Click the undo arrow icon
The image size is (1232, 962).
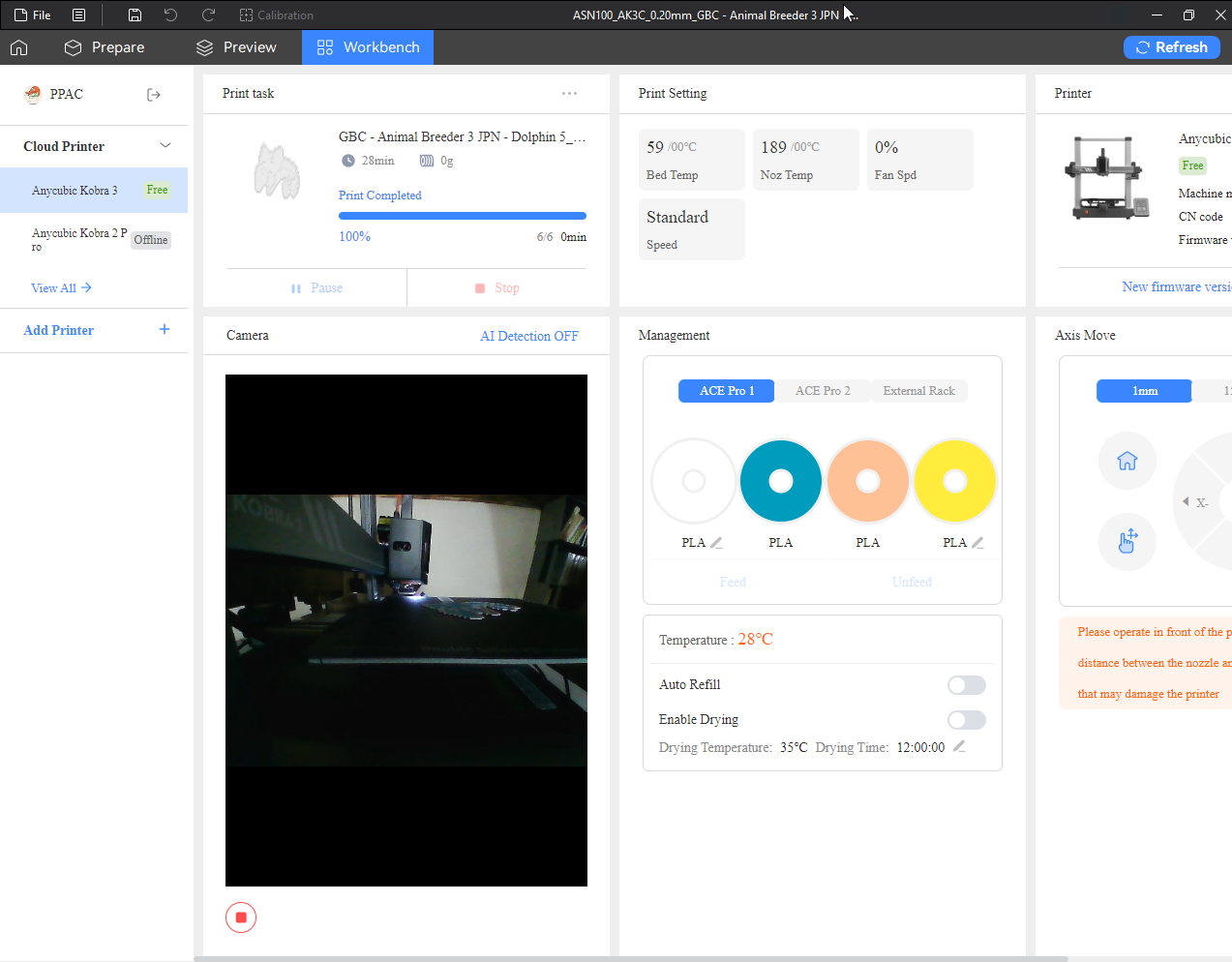pyautogui.click(x=170, y=15)
